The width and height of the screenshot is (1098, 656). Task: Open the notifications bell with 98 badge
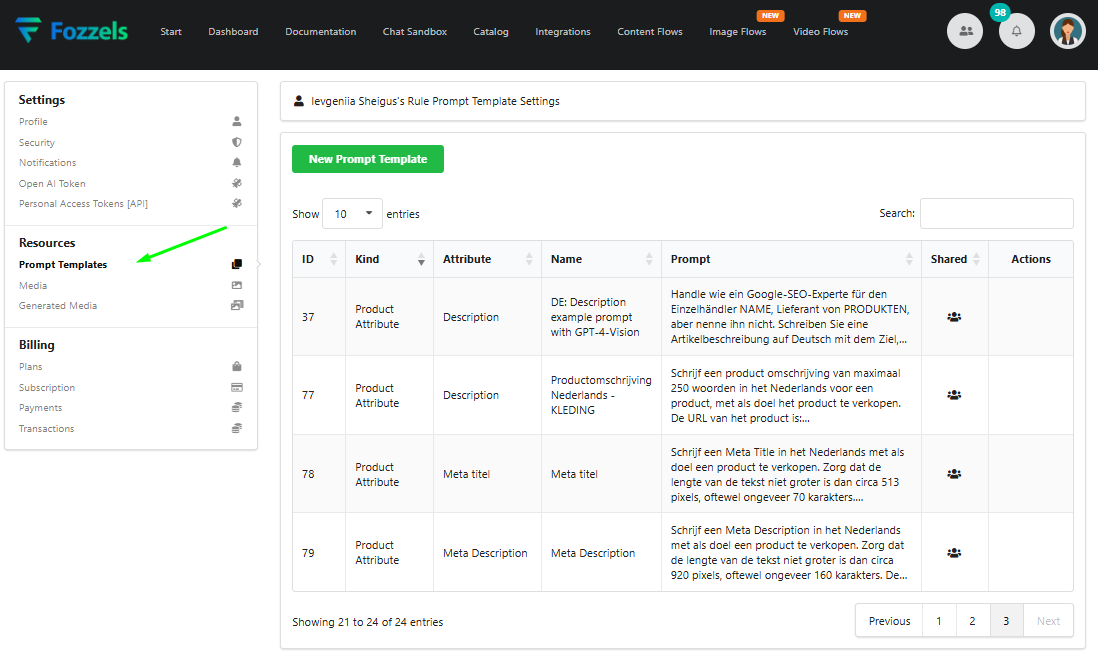point(1016,31)
